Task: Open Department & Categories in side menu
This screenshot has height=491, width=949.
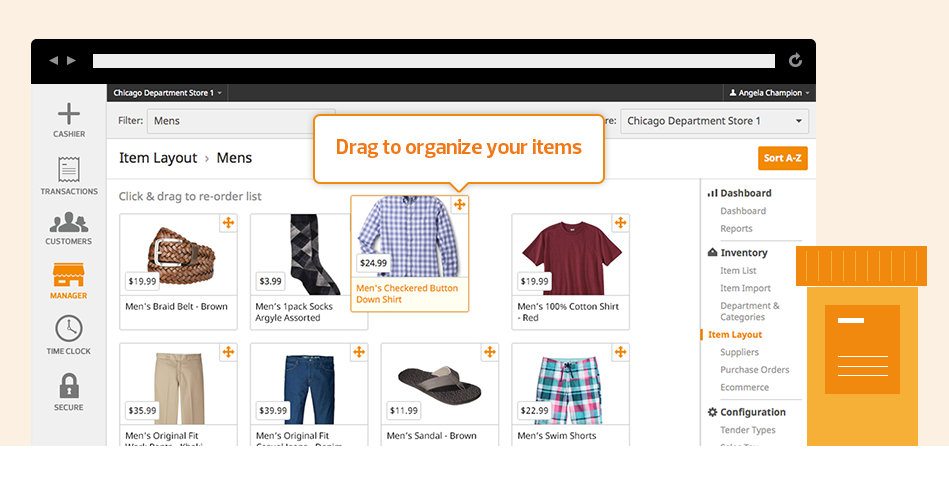Action: [750, 311]
